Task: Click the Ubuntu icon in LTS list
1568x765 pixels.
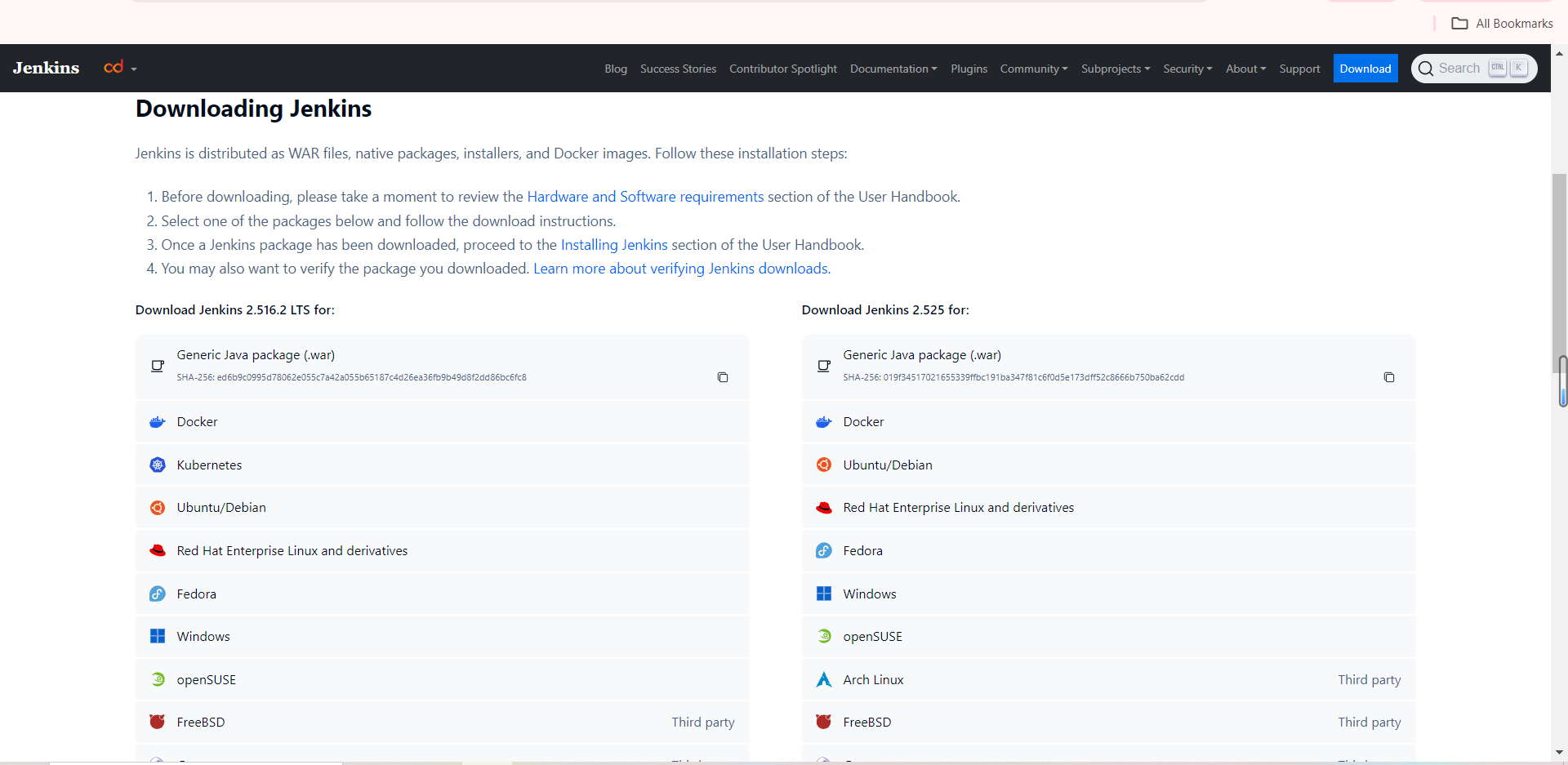Action: tap(158, 508)
